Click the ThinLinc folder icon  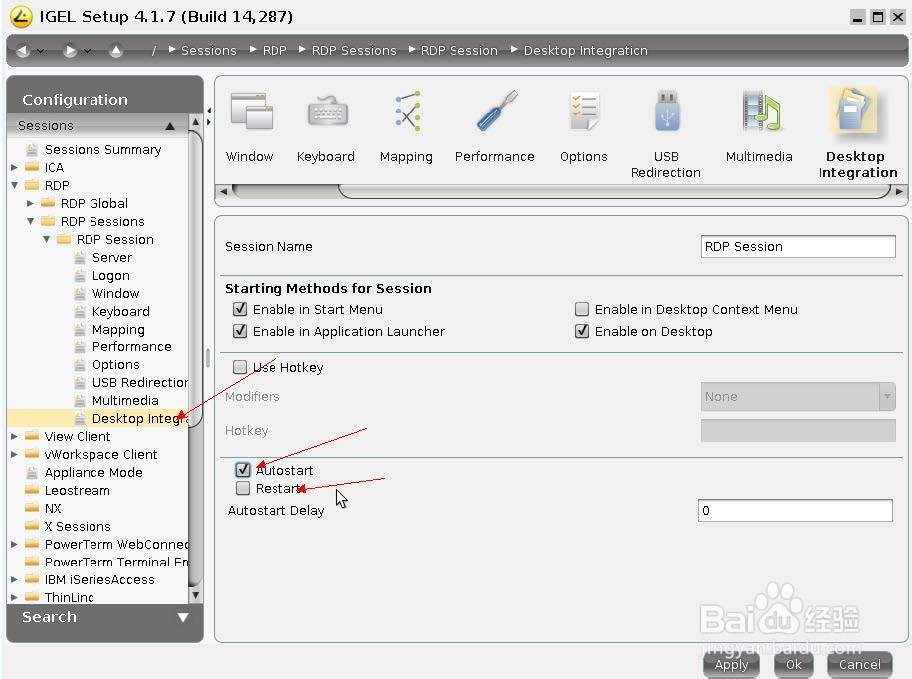click(32, 597)
